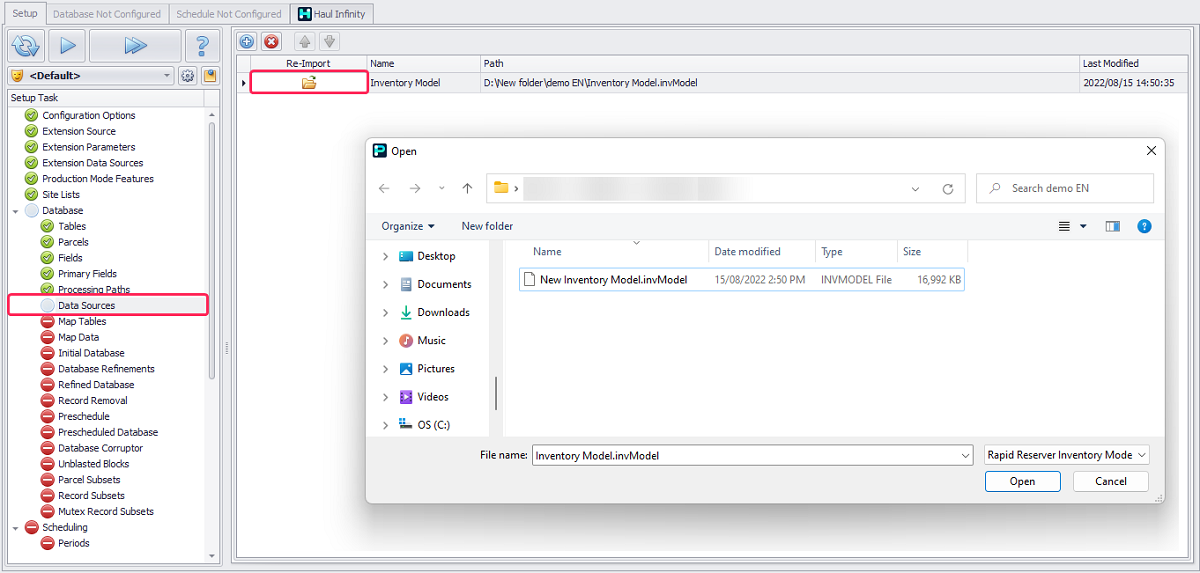Screen dimensions: 1200x573
Task: Expand the Documents node chevron
Action: [x=385, y=284]
